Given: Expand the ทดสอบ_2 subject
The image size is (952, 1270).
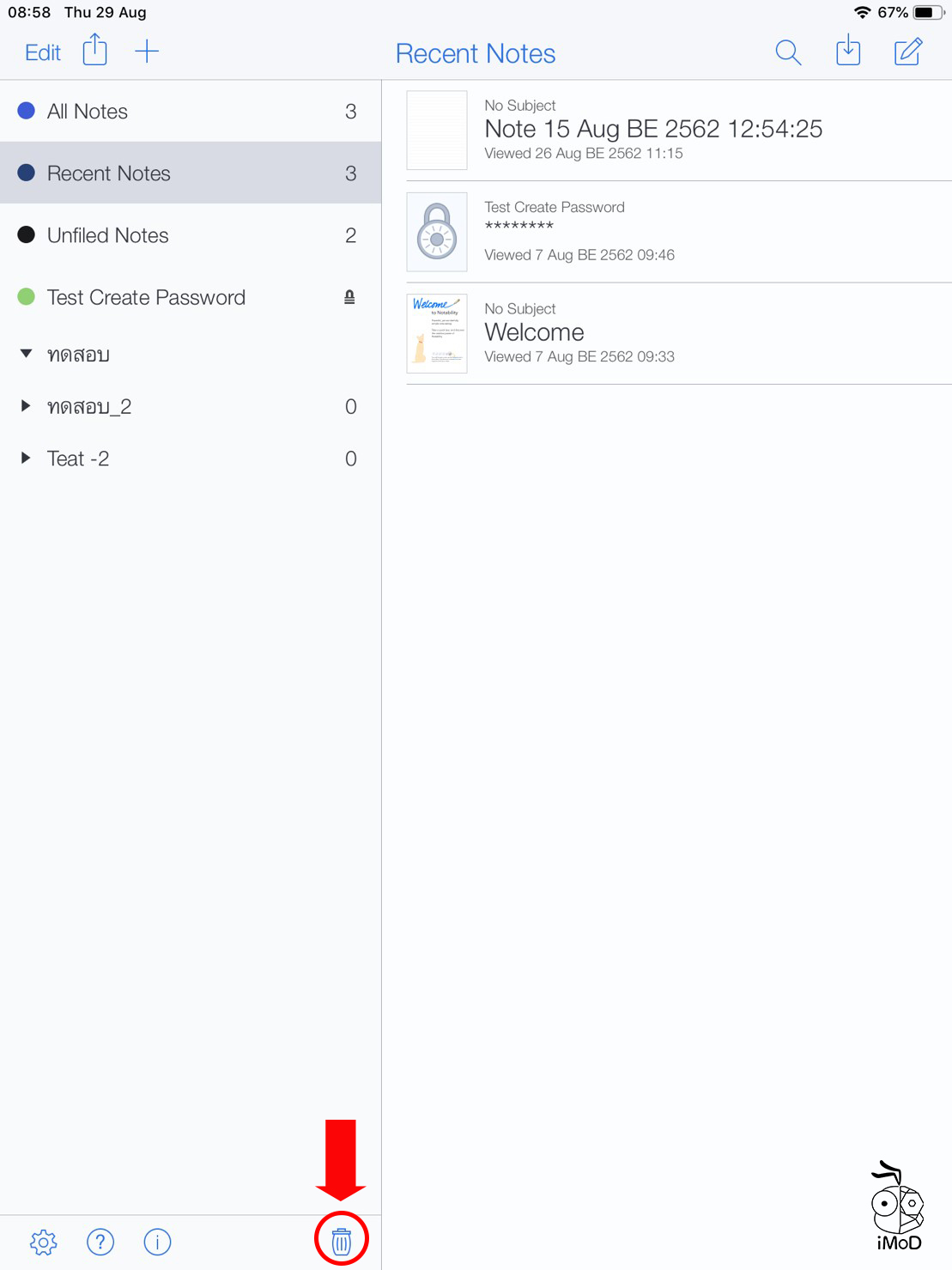Looking at the screenshot, I should [x=25, y=406].
